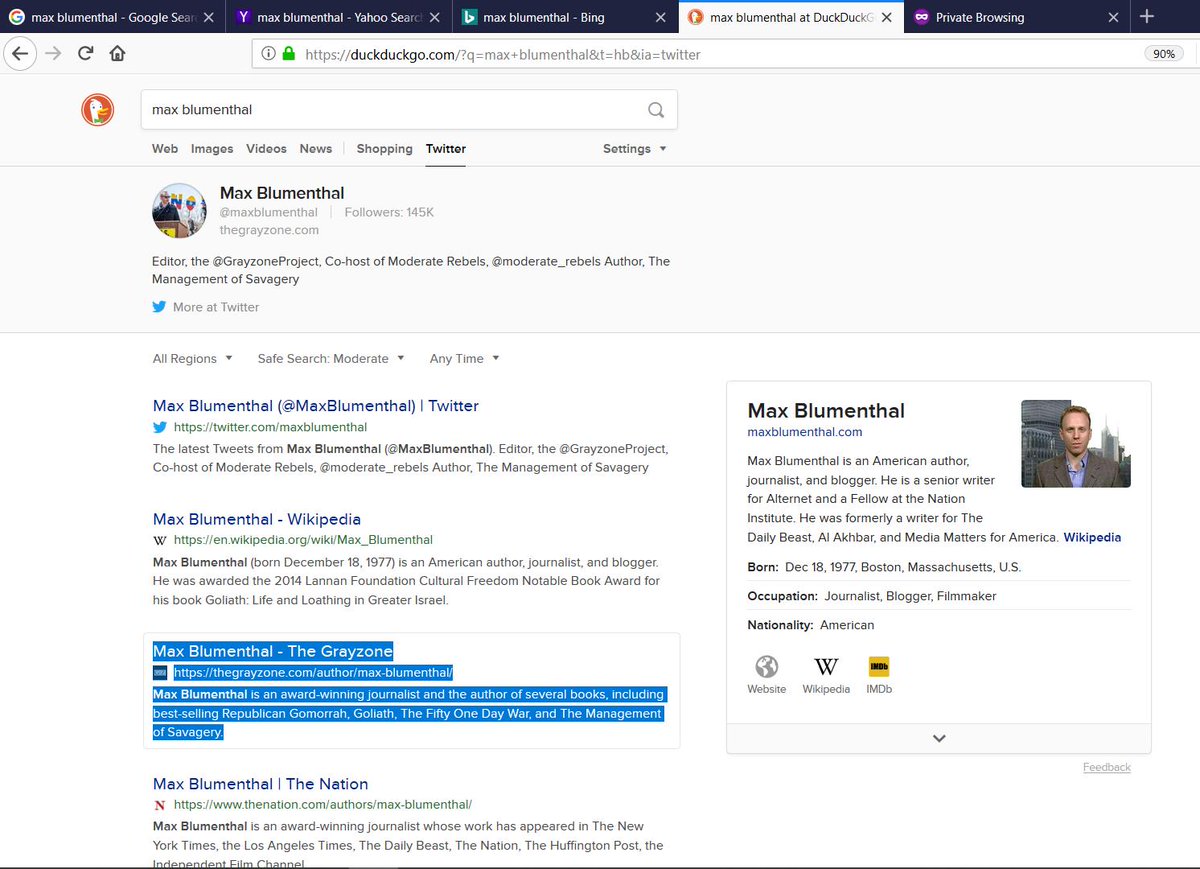Viewport: 1200px width, 869px height.
Task: Click the Wikipedia favicon beside the wiki result
Action: (x=160, y=540)
